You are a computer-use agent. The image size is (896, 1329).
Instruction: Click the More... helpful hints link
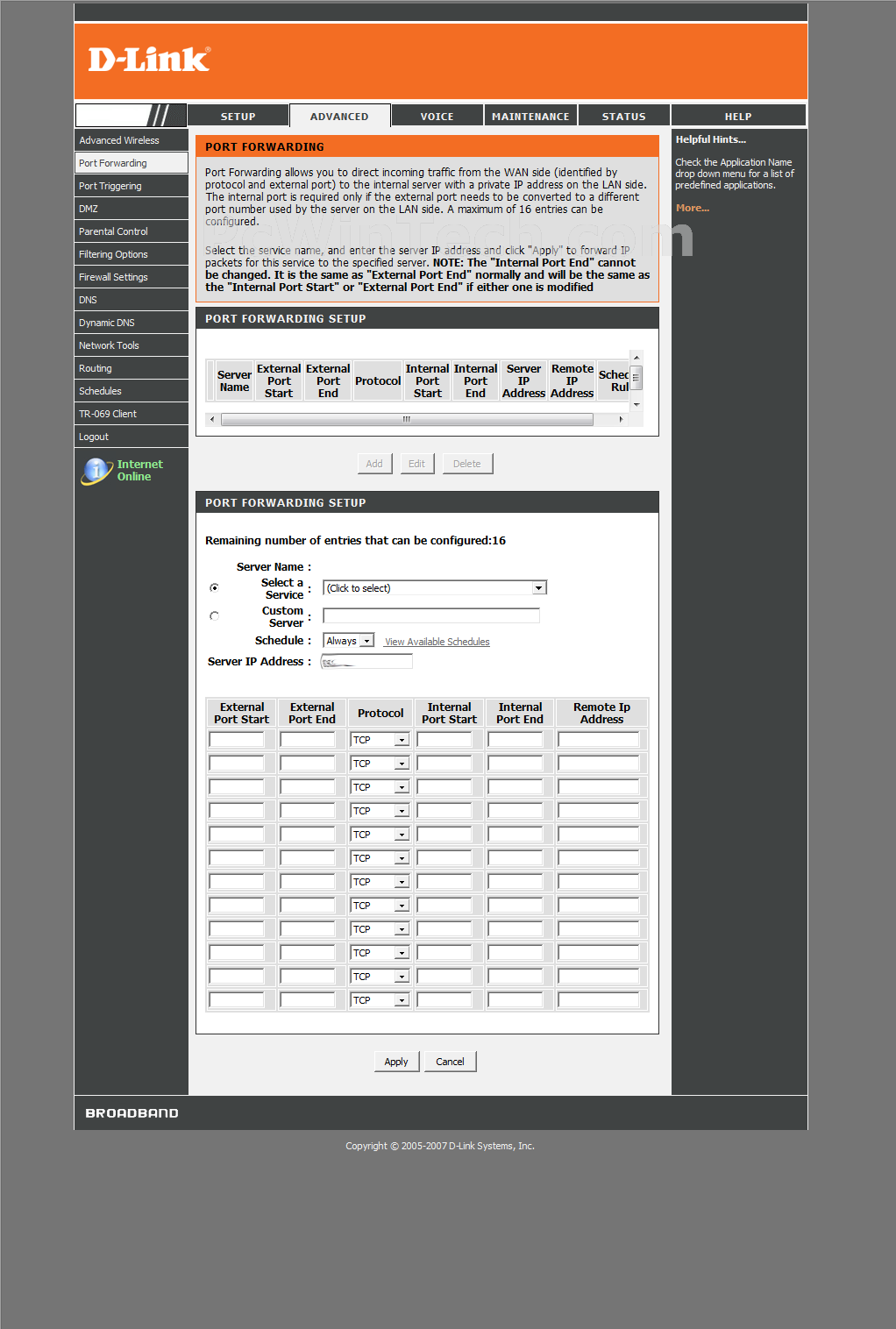click(692, 208)
